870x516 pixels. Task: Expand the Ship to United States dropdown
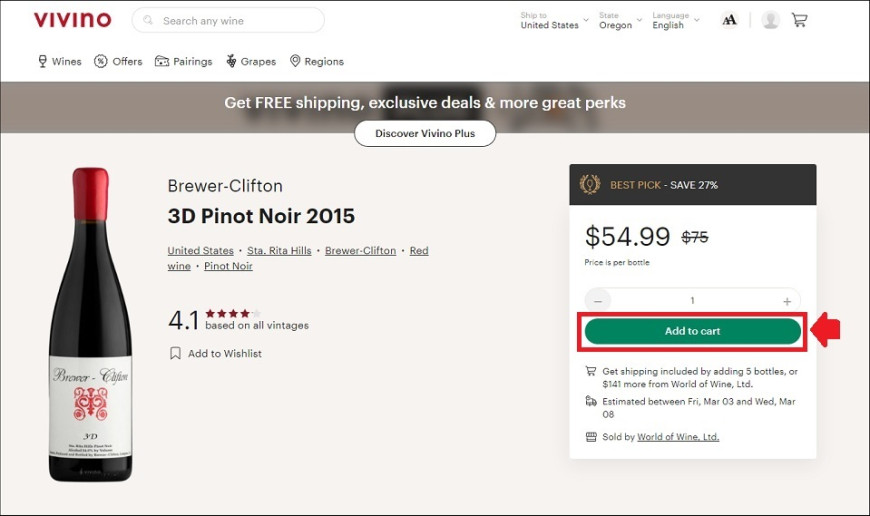tap(554, 21)
